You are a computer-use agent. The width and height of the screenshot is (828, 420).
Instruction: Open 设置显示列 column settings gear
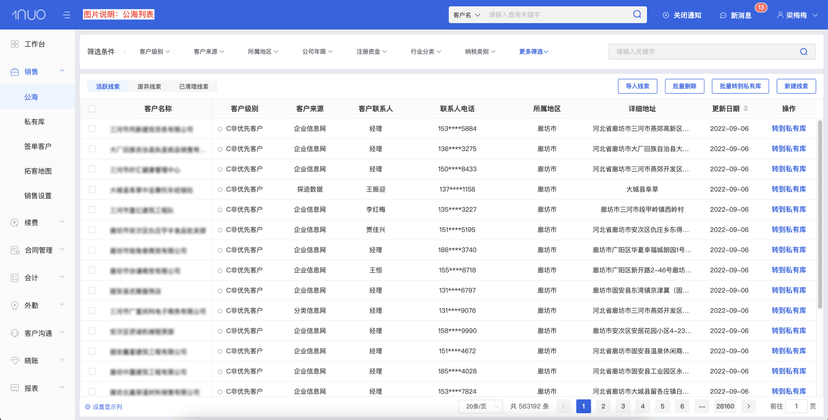click(x=88, y=407)
